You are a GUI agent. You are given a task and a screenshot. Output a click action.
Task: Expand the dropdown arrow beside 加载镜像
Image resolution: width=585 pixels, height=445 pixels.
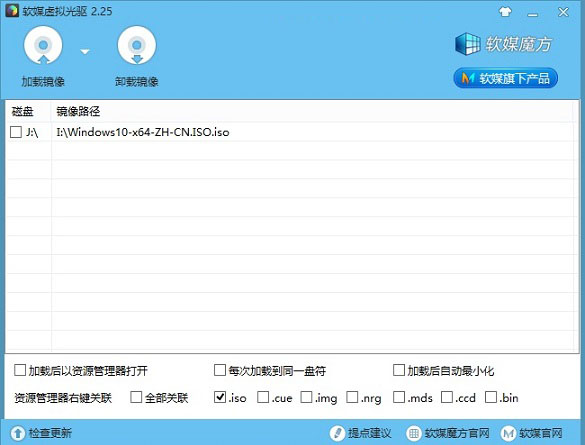[85, 51]
